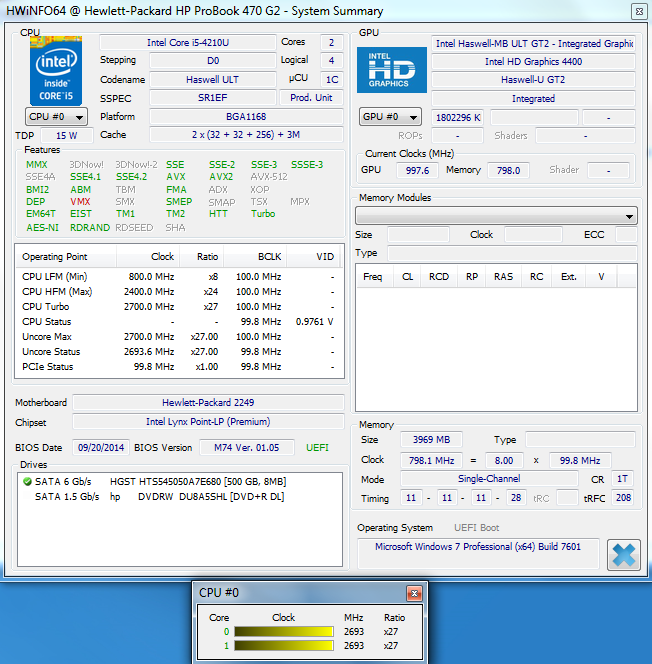Click the Haswell ULT codename field

click(x=213, y=80)
